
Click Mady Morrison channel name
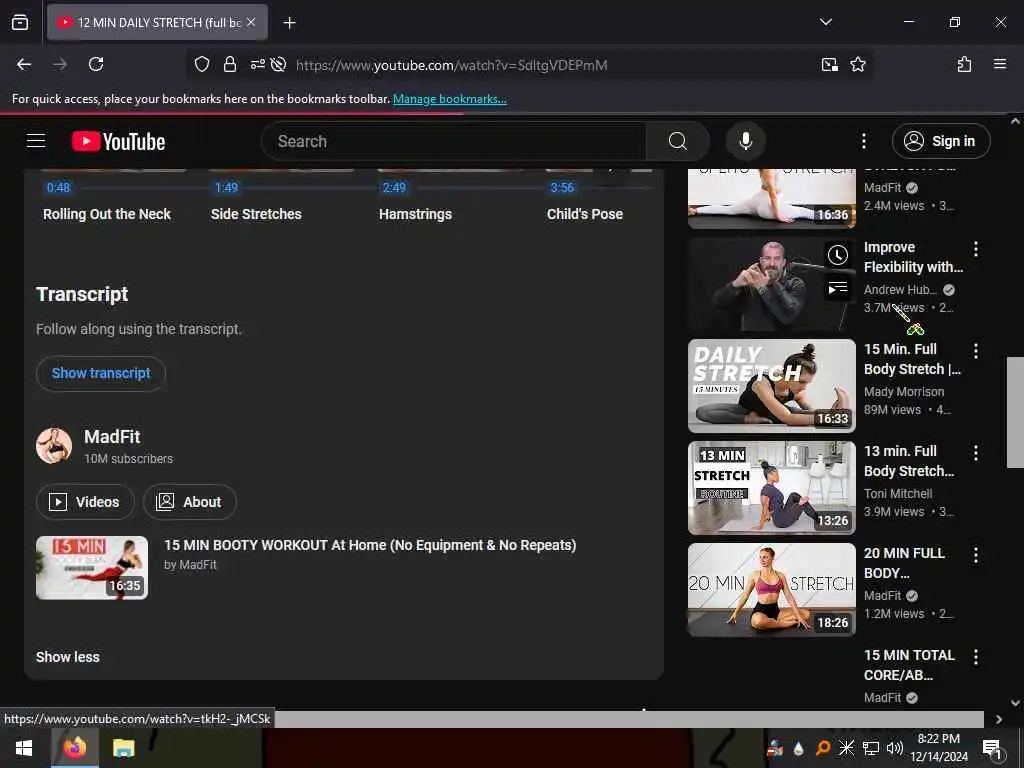click(x=904, y=392)
